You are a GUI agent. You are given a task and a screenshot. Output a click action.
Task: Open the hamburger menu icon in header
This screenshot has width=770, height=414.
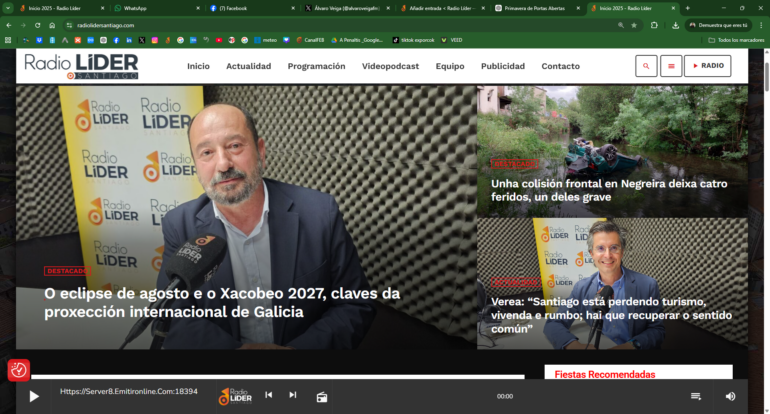pos(671,66)
